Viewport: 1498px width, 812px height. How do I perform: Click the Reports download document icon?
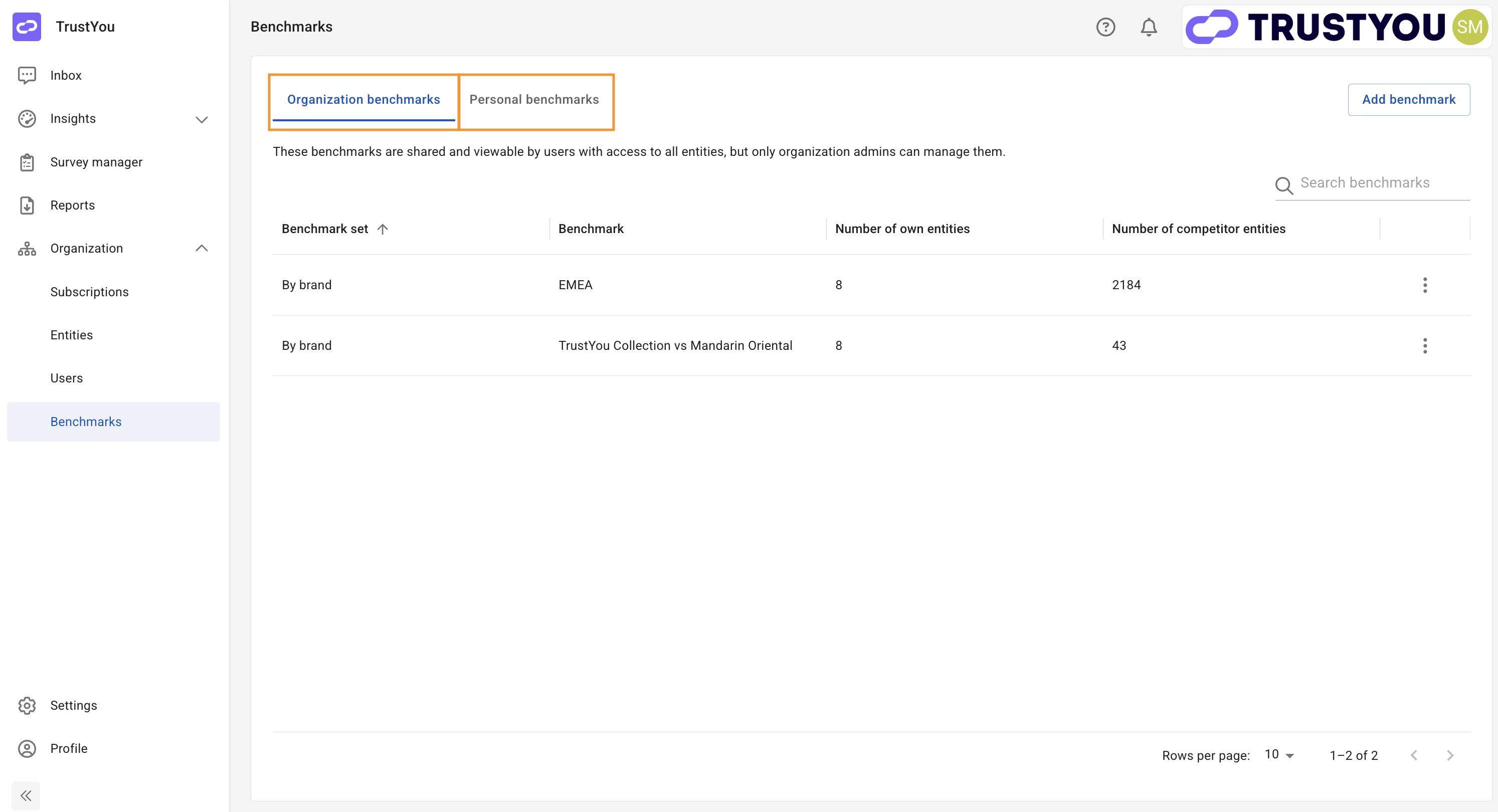[x=27, y=205]
